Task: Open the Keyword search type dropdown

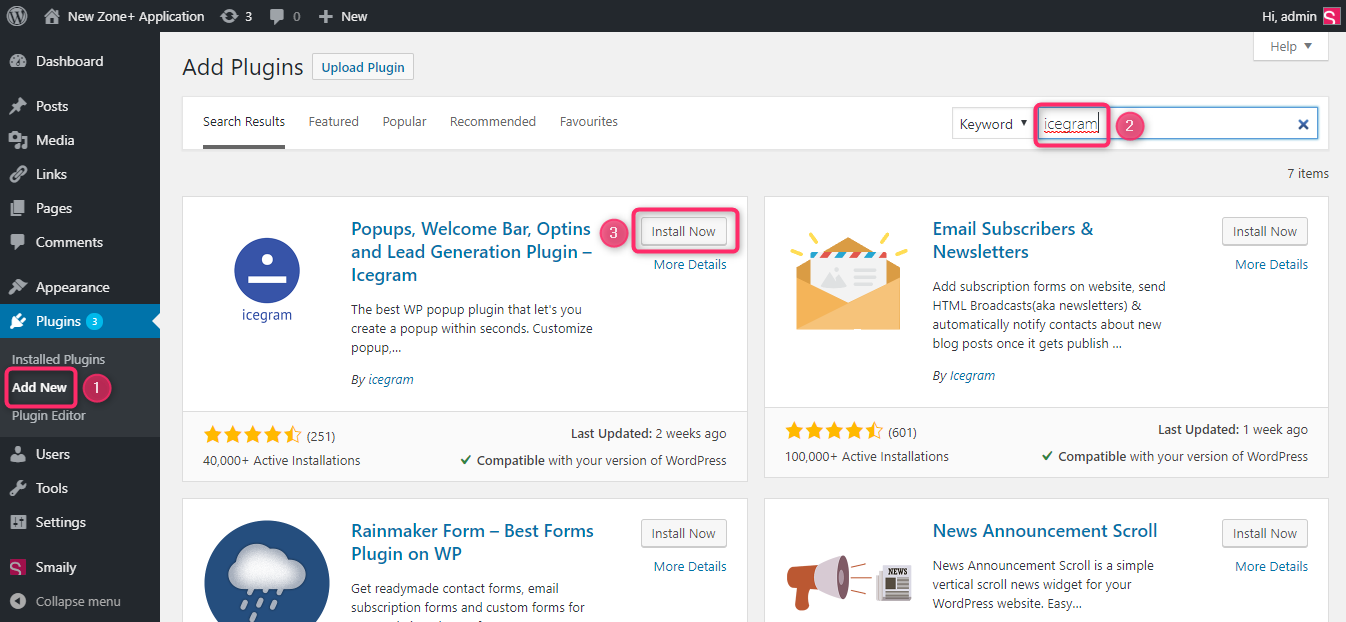Action: click(993, 124)
